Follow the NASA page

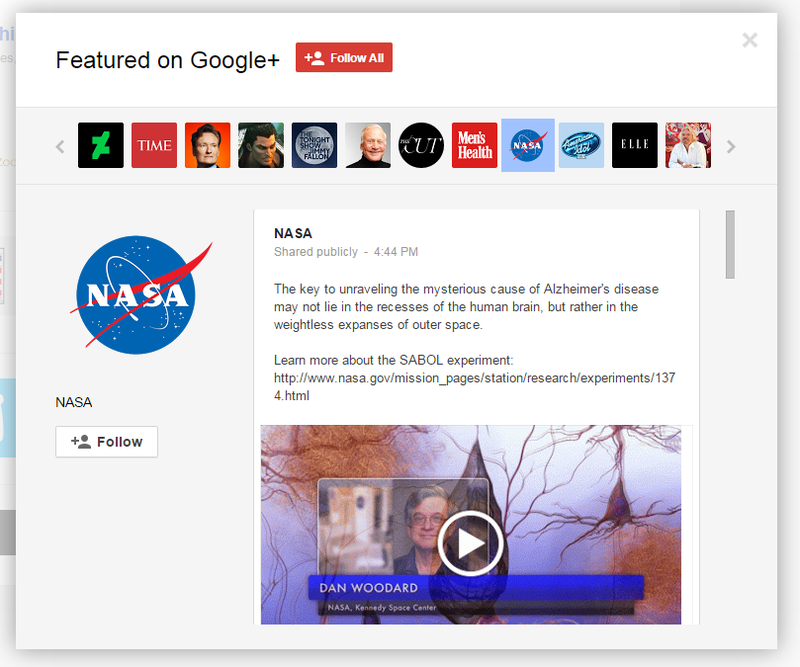click(x=107, y=441)
